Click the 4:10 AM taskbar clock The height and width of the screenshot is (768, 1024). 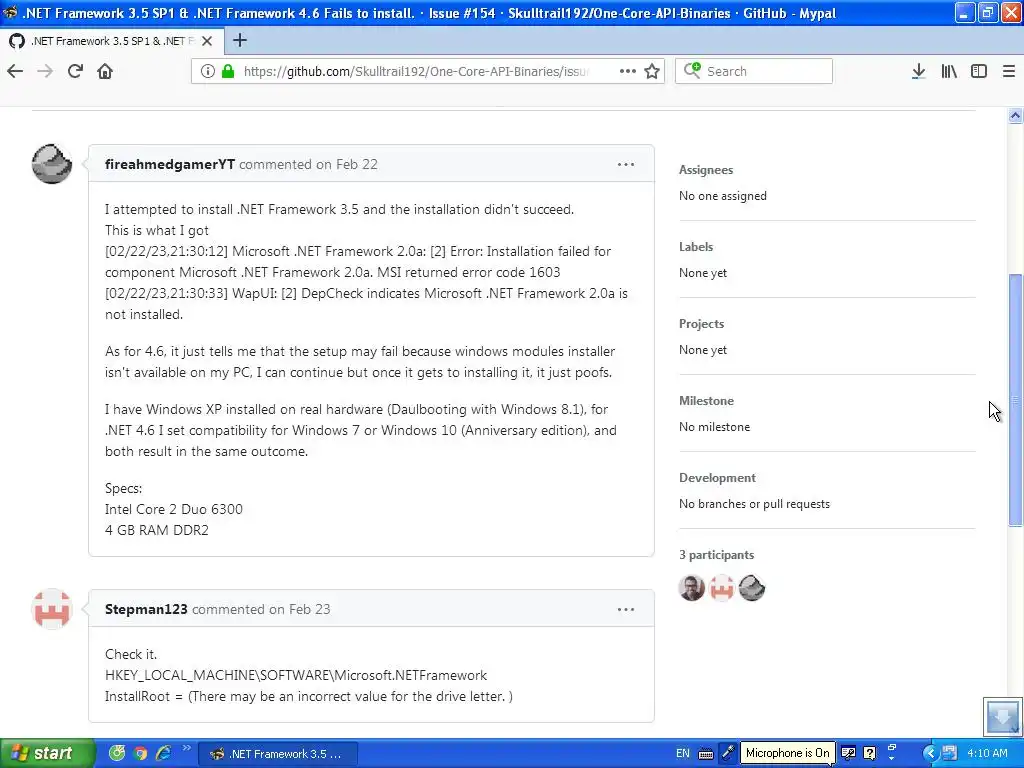987,754
